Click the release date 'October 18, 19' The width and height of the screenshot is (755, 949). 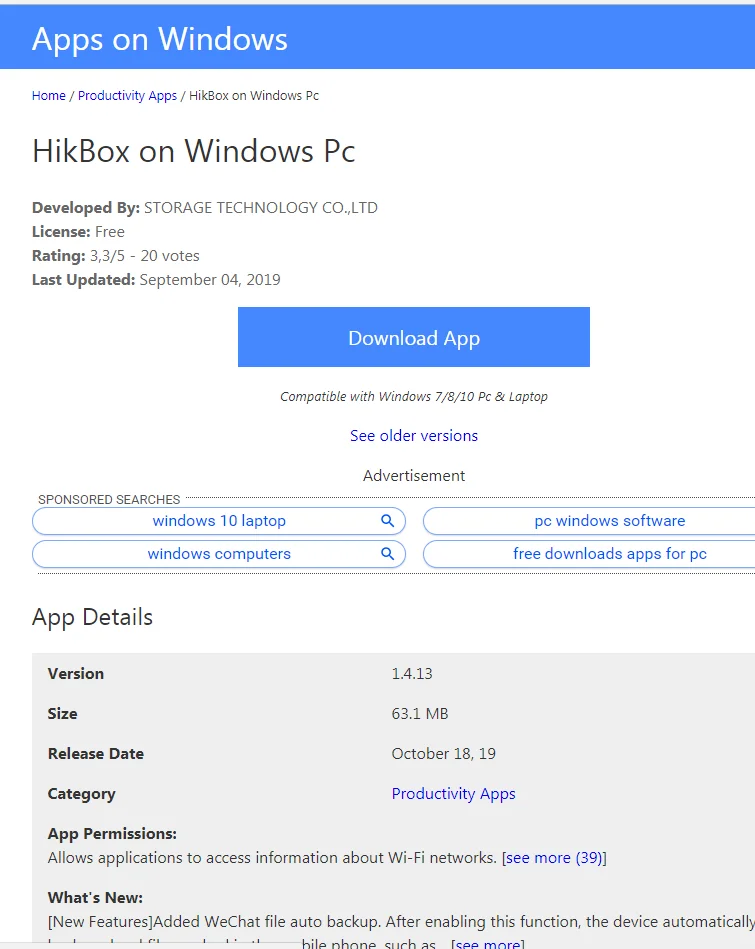[443, 754]
